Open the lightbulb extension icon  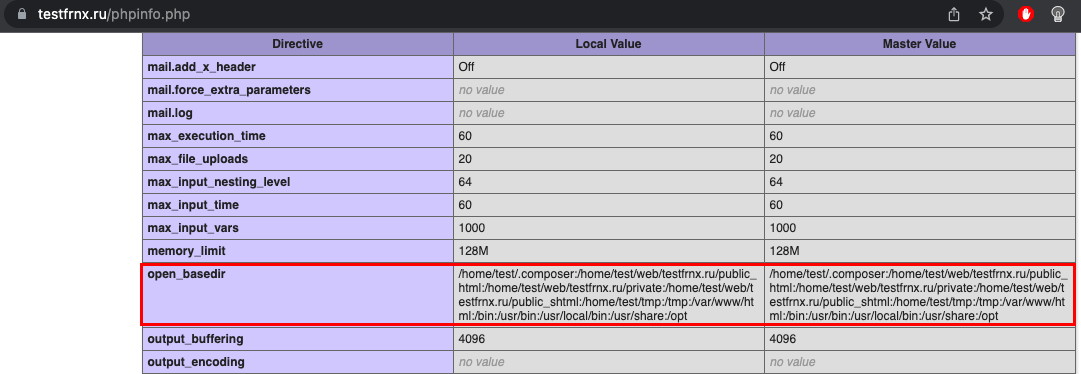(x=1057, y=14)
